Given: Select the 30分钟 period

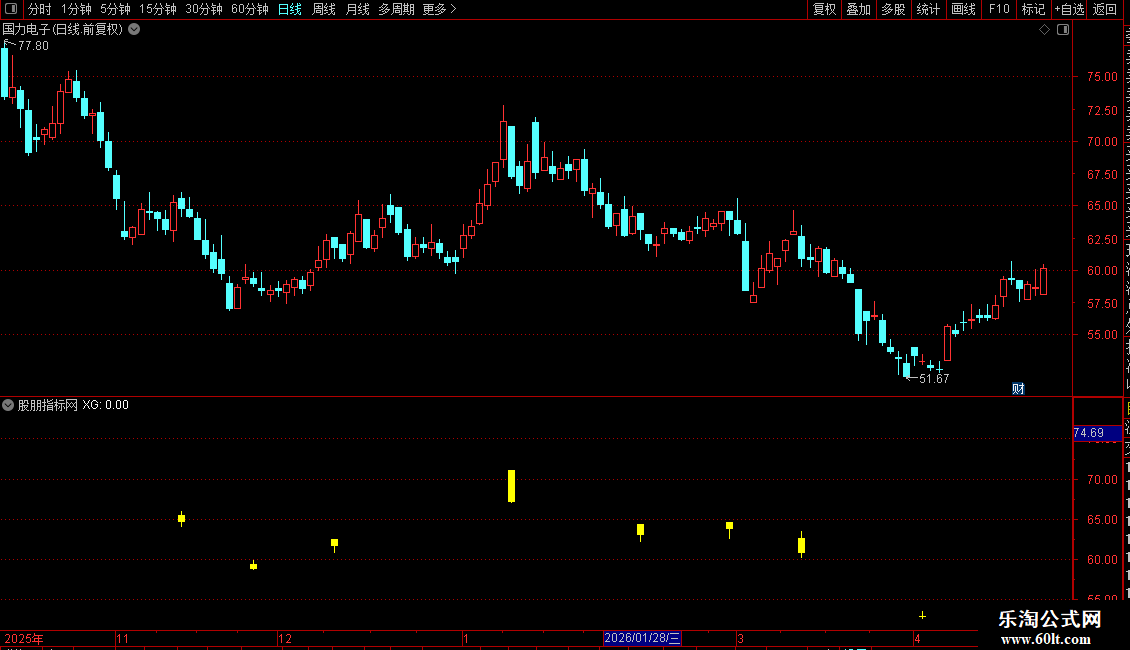Looking at the screenshot, I should coord(204,9).
